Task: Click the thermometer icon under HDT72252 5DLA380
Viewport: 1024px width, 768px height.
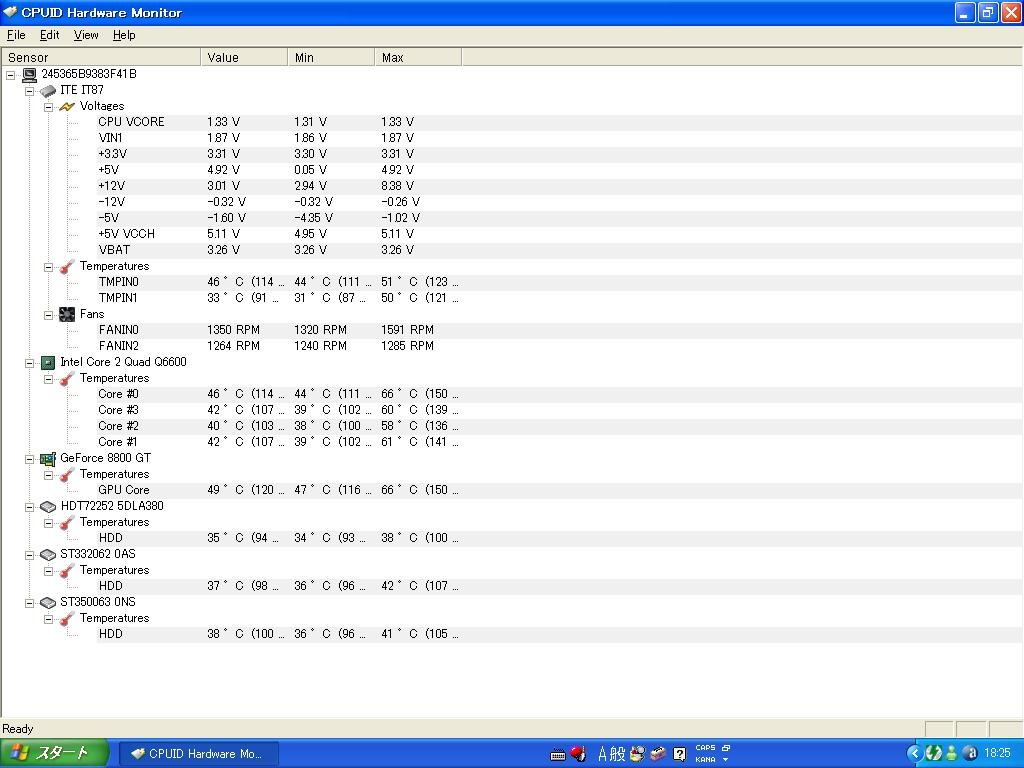Action: click(67, 522)
